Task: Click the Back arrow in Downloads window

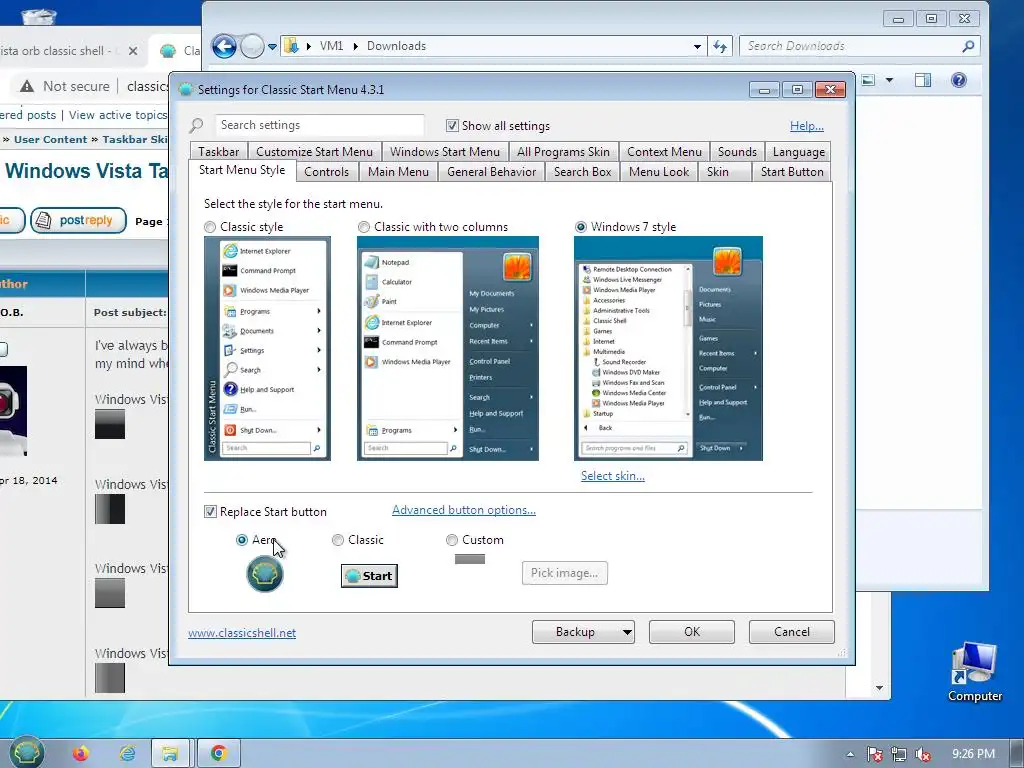Action: tap(224, 46)
